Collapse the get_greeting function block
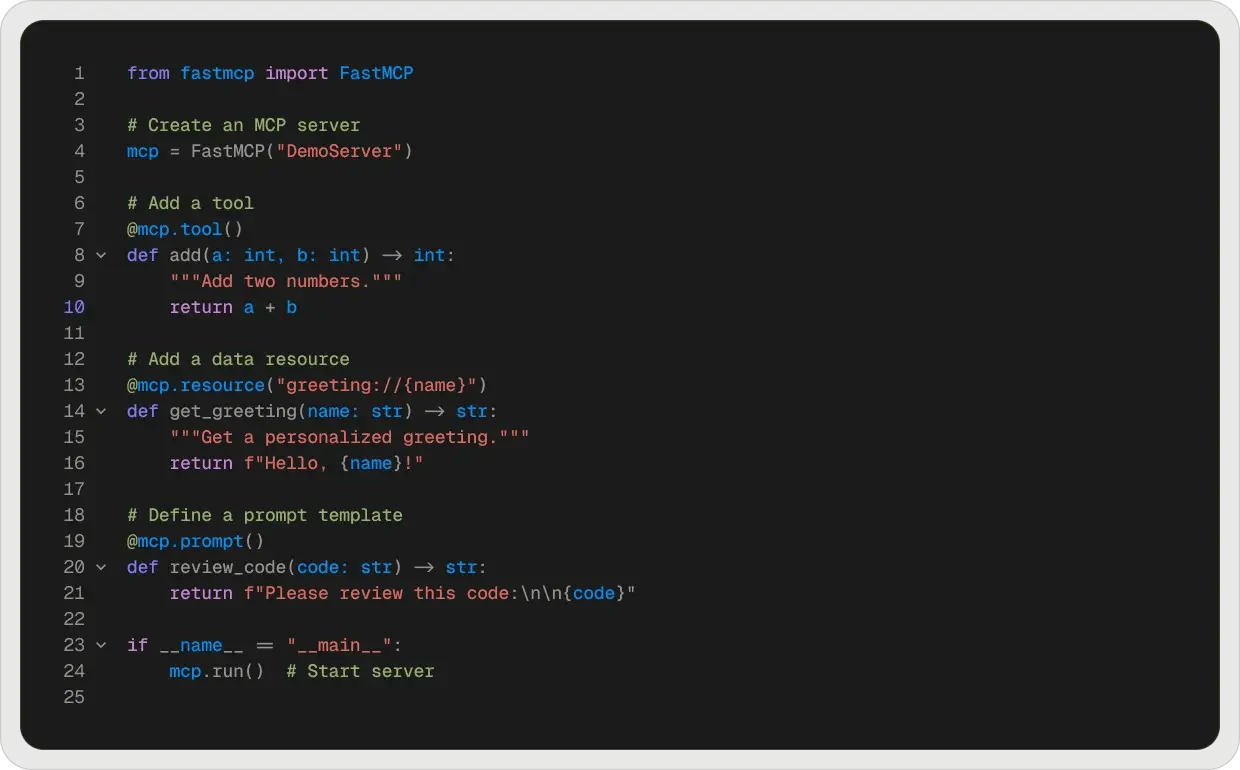The height and width of the screenshot is (770, 1240). pyautogui.click(x=100, y=411)
